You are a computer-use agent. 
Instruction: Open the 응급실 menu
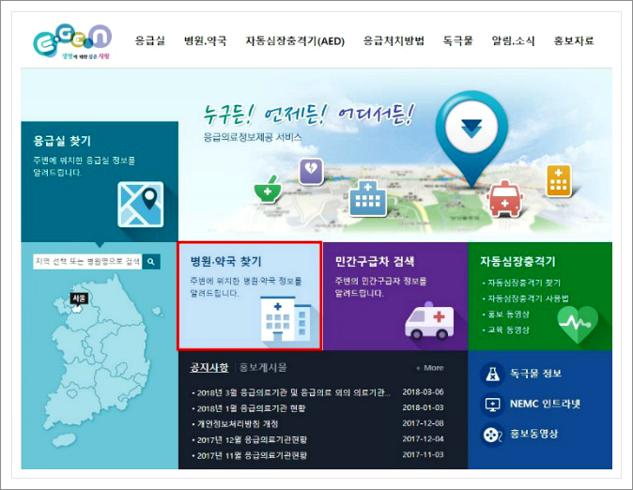tap(150, 40)
